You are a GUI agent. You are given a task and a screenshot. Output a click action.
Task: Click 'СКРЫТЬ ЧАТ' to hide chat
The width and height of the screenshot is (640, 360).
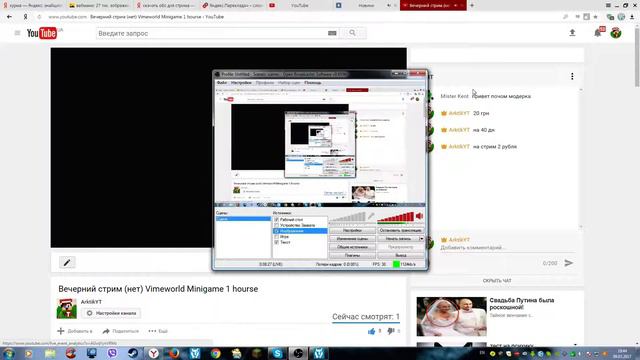[x=497, y=281]
